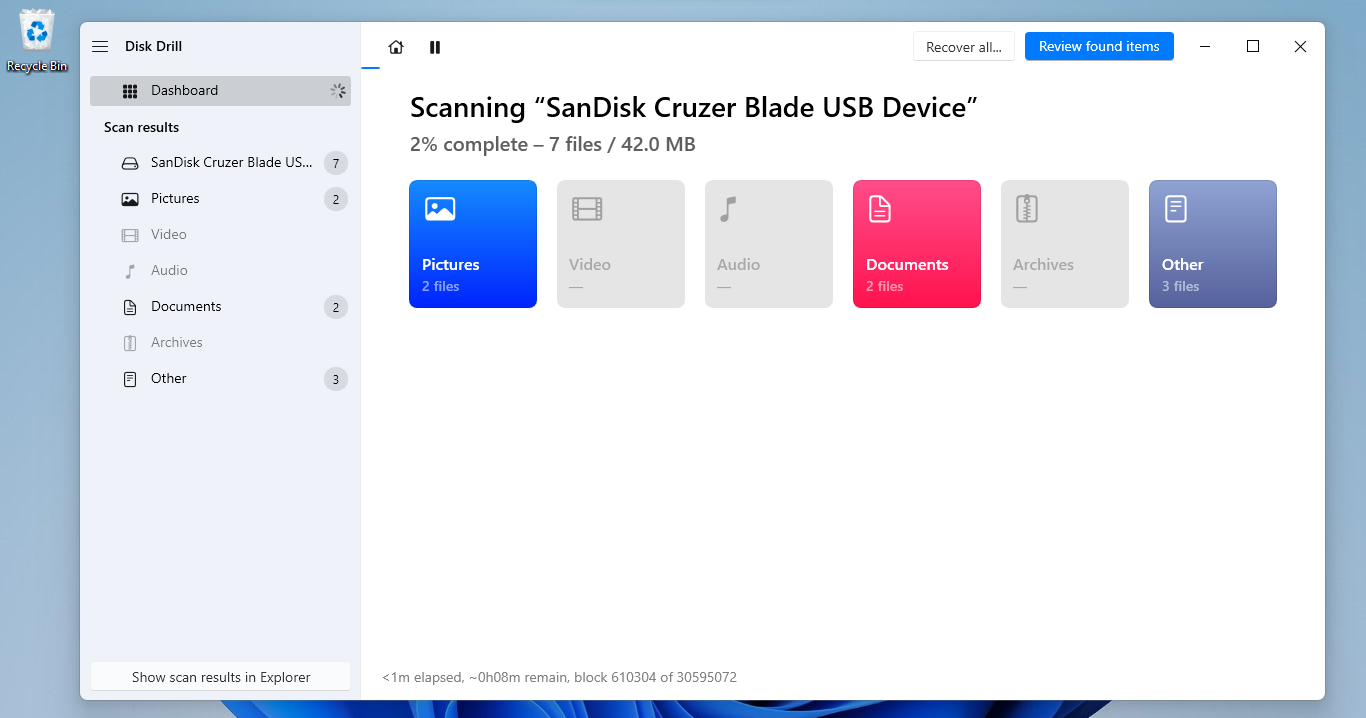Click the Audio note sidebar icon
Screen dimensions: 1366x718
[130, 271]
